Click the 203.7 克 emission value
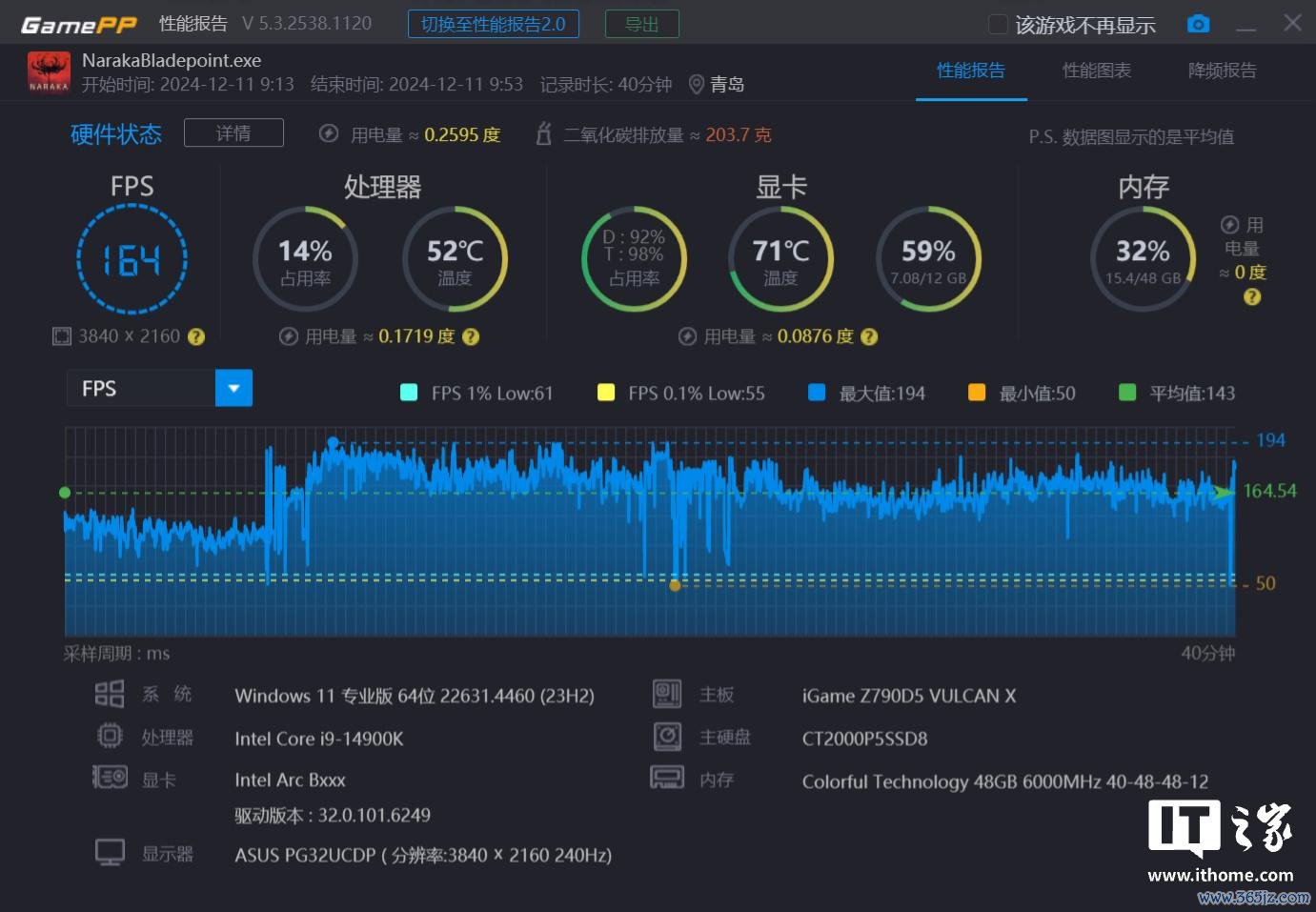 pyautogui.click(x=739, y=134)
